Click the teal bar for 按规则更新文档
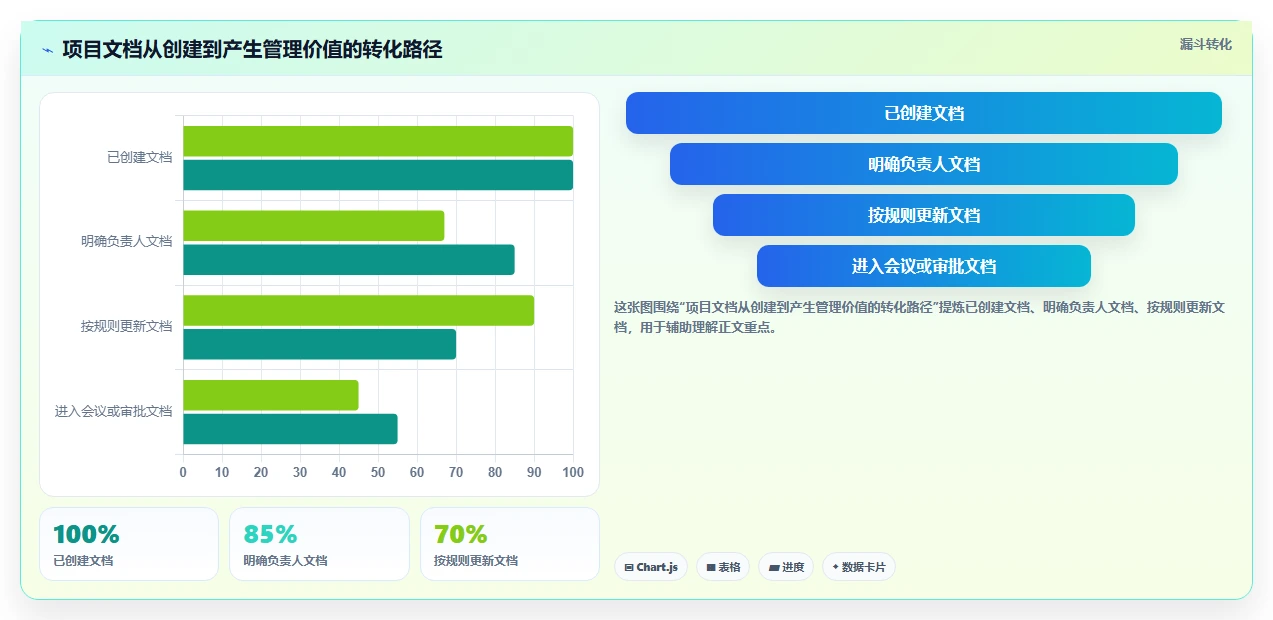Viewport: 1273px width, 620px height. (x=319, y=344)
